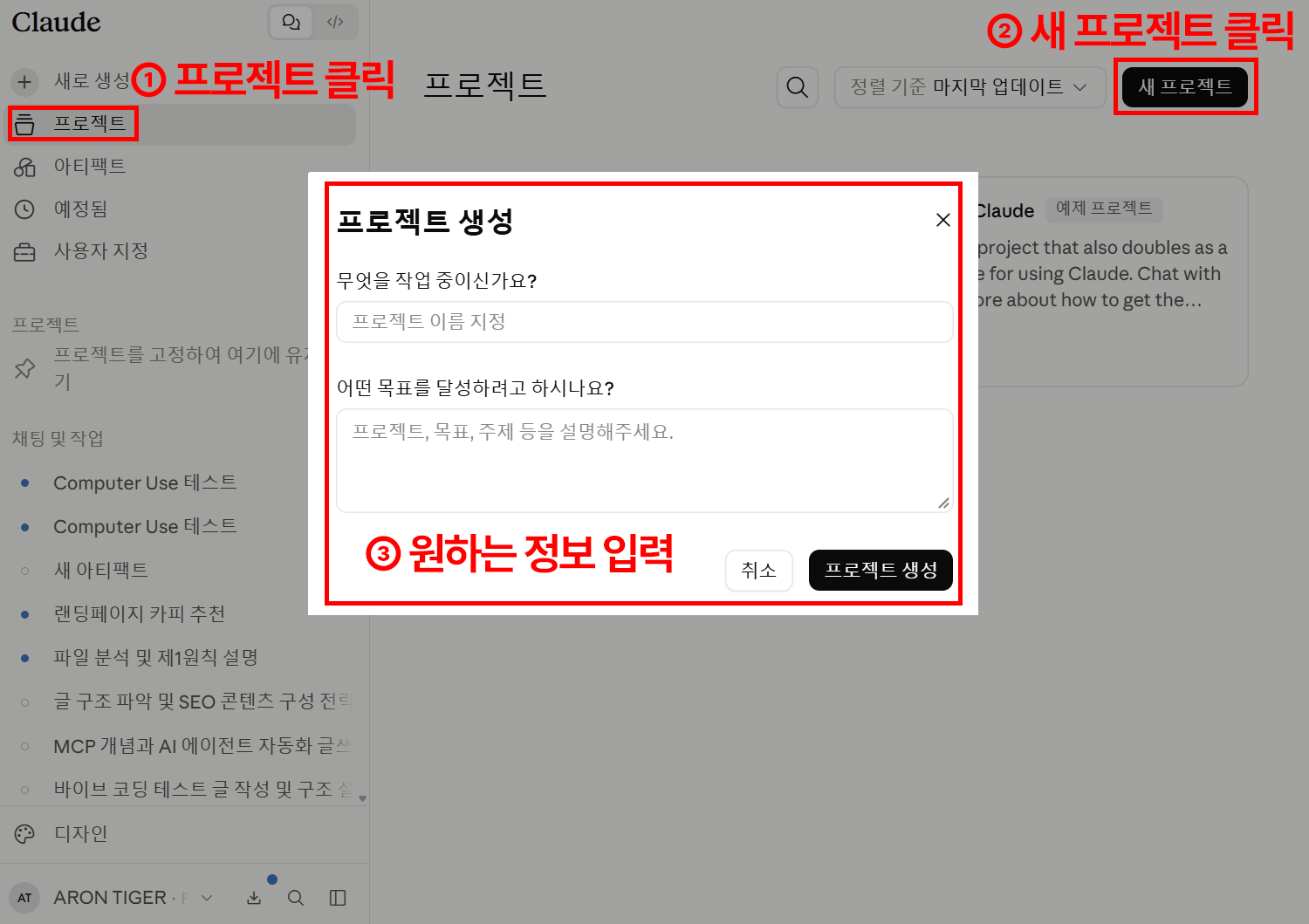
Task: Switch to the code mode icon
Action: pos(335,23)
